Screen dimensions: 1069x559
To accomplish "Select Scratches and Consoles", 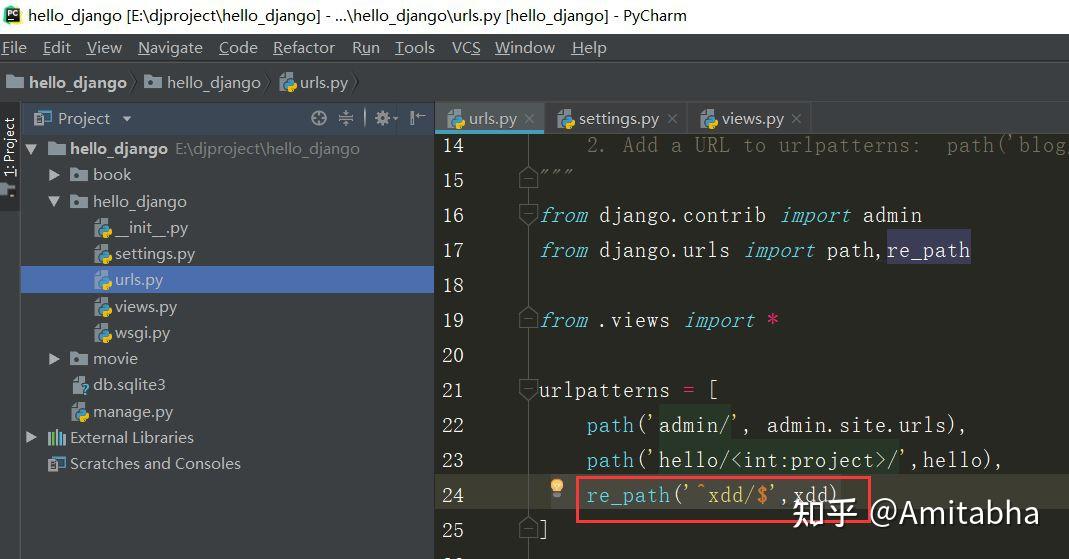I will click(x=155, y=464).
